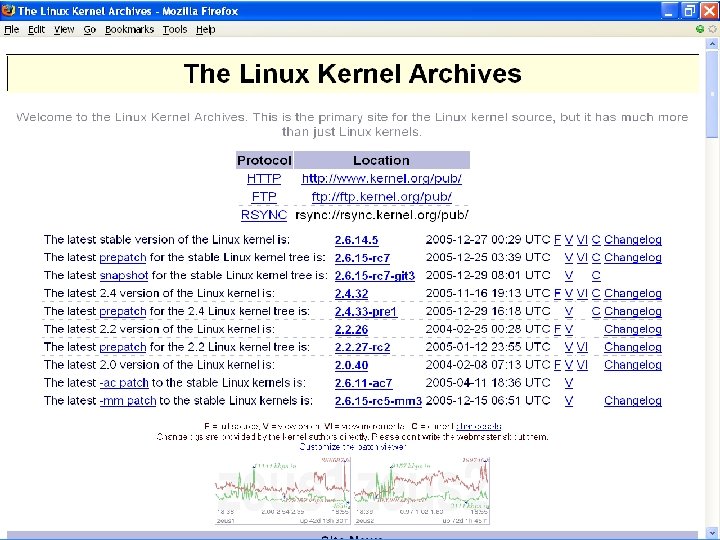Open the Tools menu
The image size is (720, 540).
pos(175,29)
